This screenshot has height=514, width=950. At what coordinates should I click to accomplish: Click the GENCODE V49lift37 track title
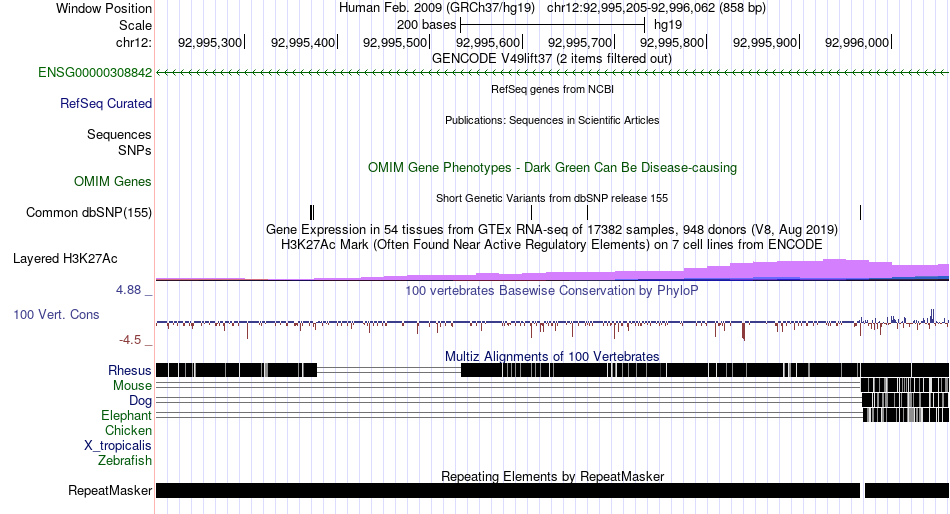coord(552,59)
